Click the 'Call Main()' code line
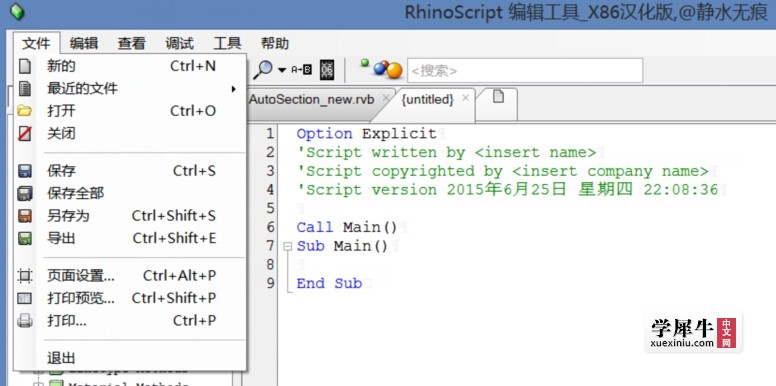 tap(347, 227)
